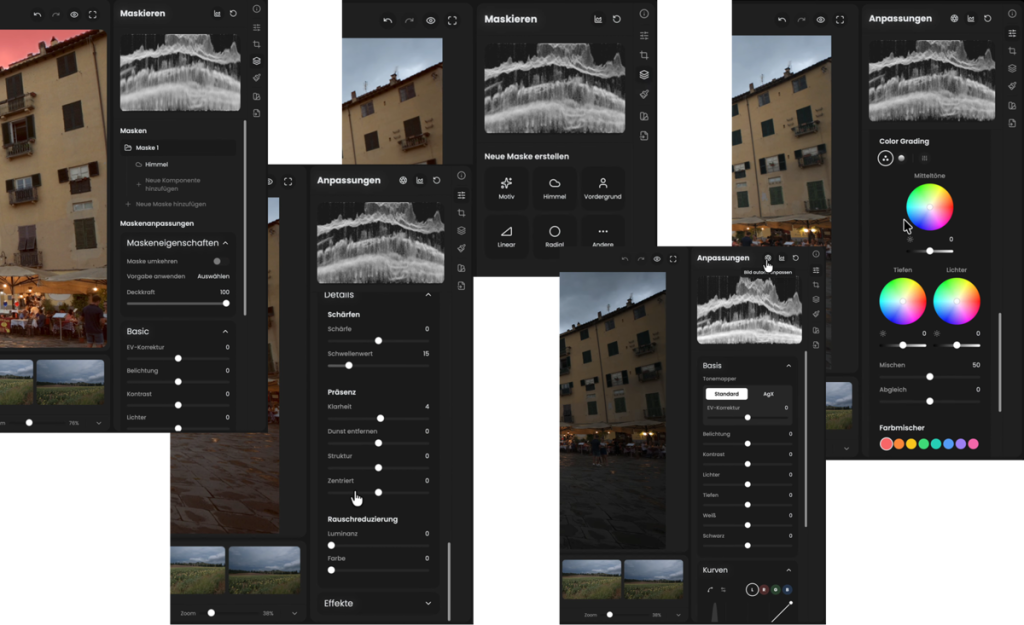Select the Standard tonemapper tab

click(x=726, y=394)
